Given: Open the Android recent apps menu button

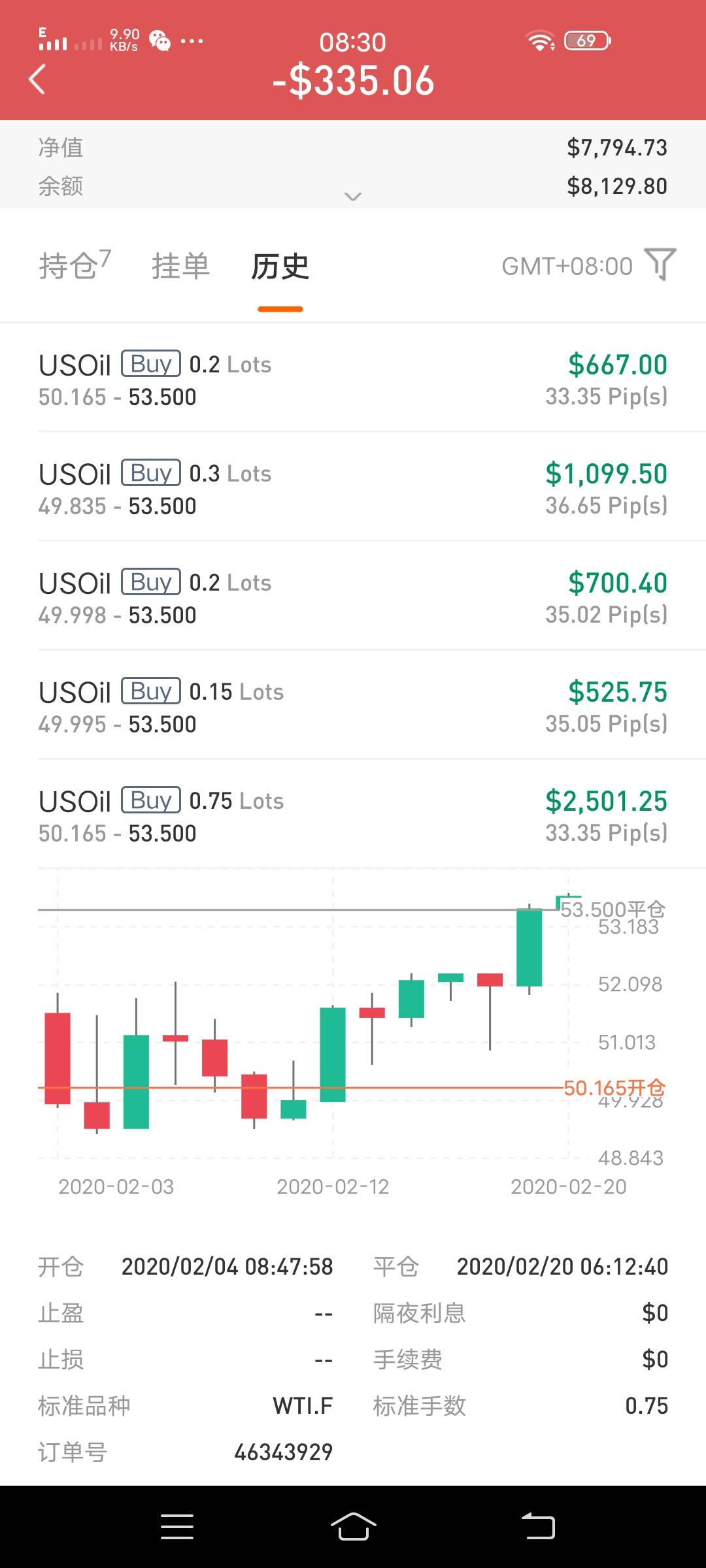Looking at the screenshot, I should 177,1526.
